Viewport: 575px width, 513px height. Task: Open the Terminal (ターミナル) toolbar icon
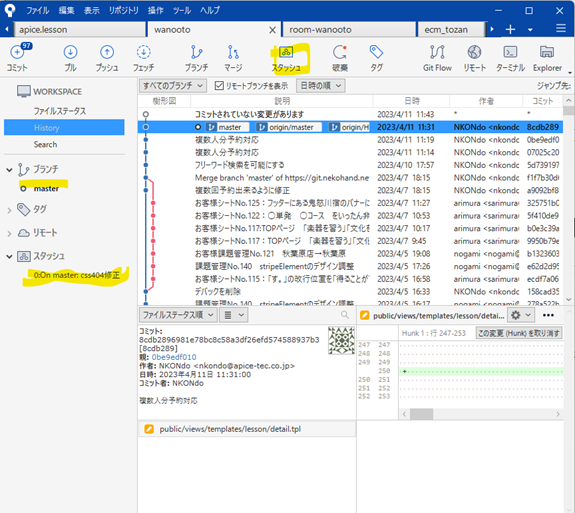pyautogui.click(x=510, y=58)
